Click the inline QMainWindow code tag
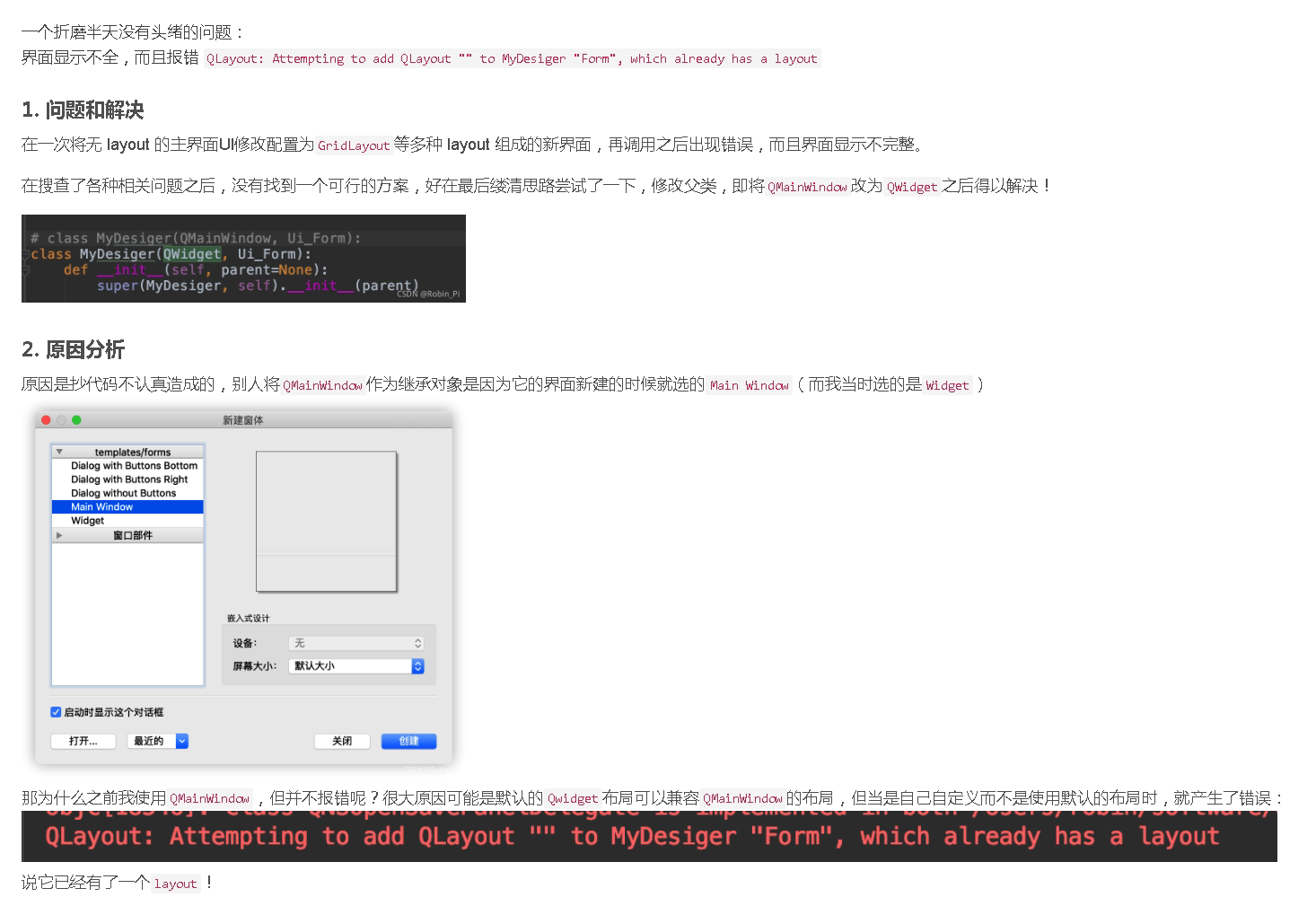1316x906 pixels. pos(806,187)
